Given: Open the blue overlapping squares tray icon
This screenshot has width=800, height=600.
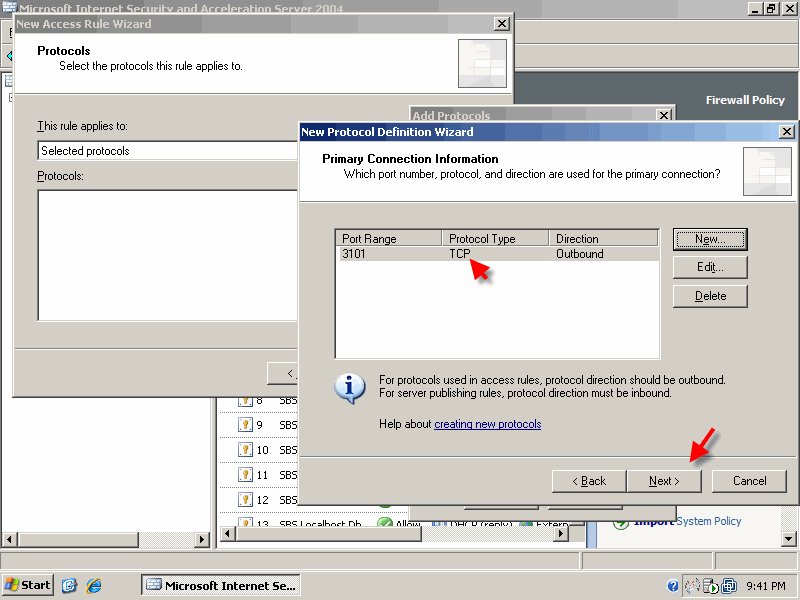Looking at the screenshot, I should point(730,586).
